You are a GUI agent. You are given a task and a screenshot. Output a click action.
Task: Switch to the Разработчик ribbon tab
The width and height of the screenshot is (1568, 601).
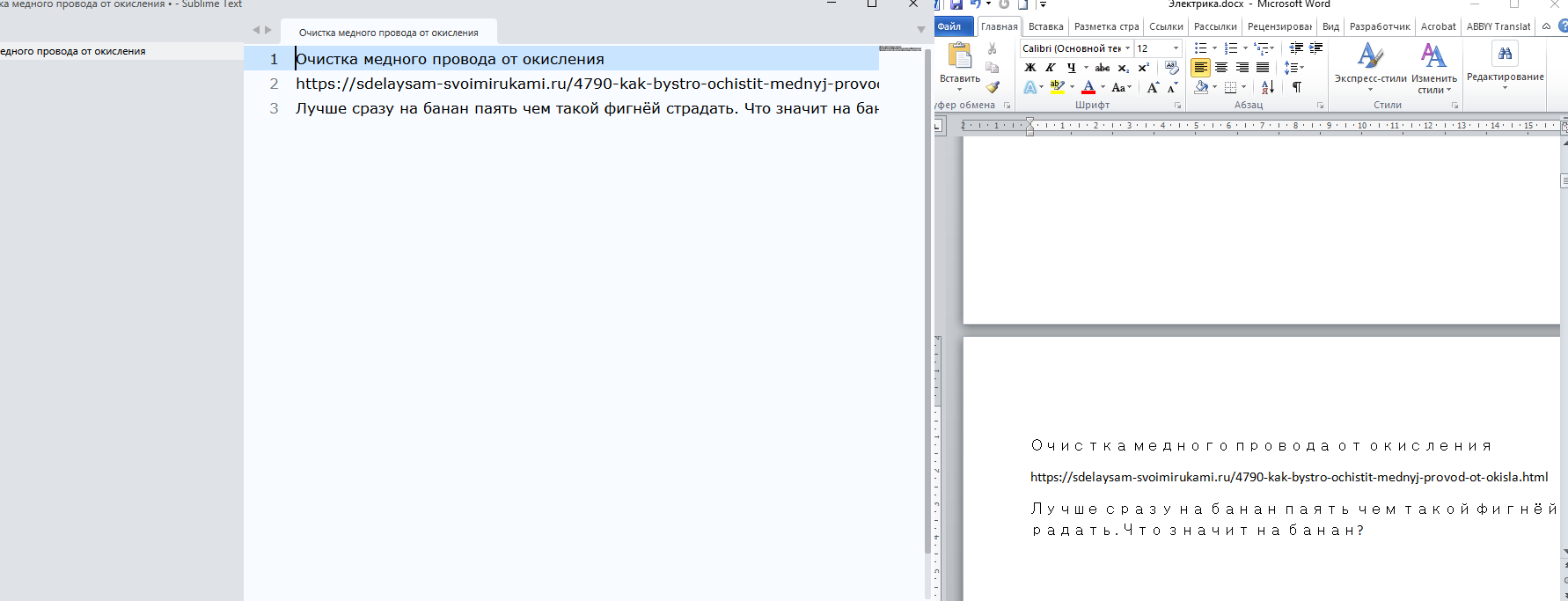[1380, 26]
